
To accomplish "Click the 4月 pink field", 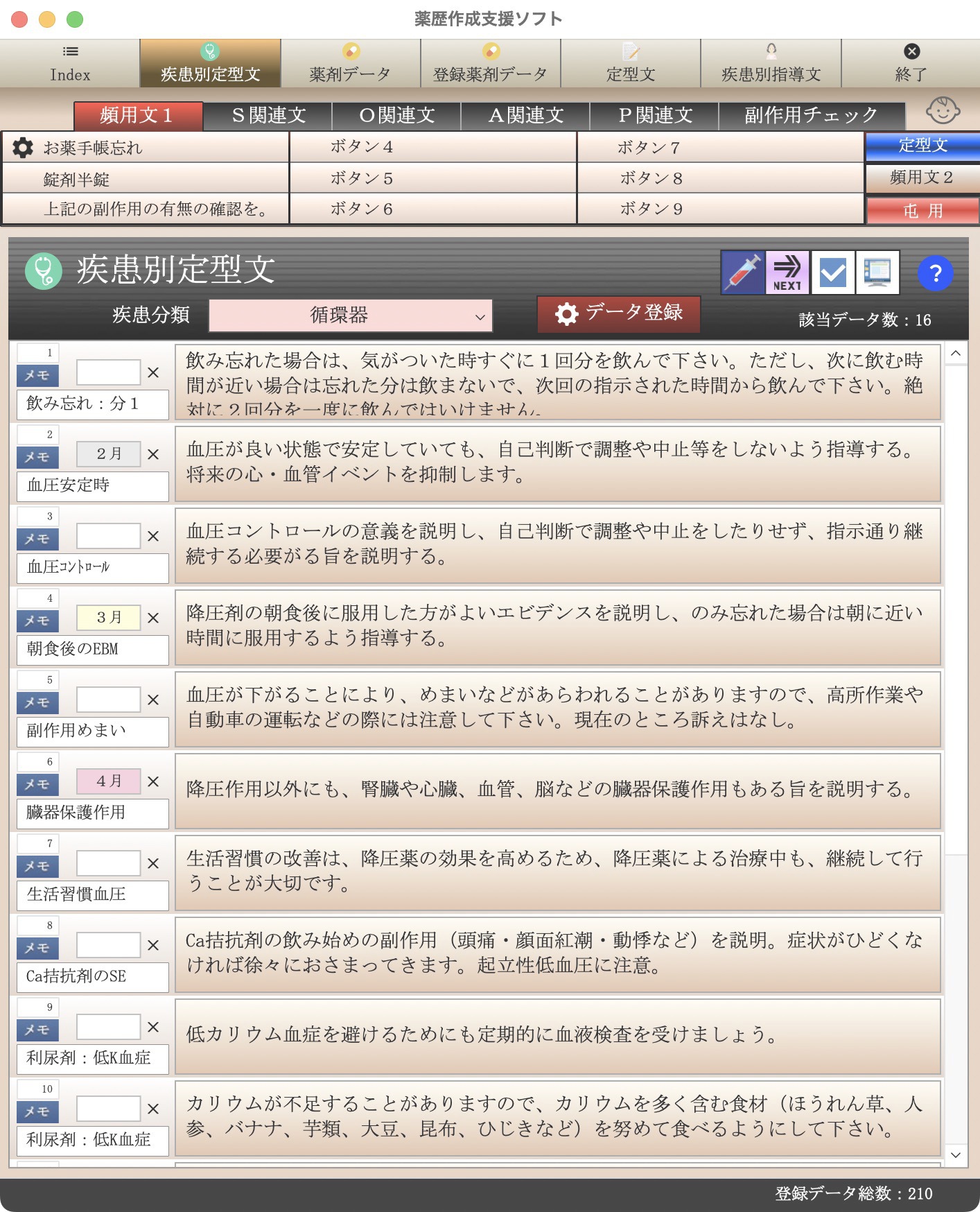I will click(x=108, y=781).
